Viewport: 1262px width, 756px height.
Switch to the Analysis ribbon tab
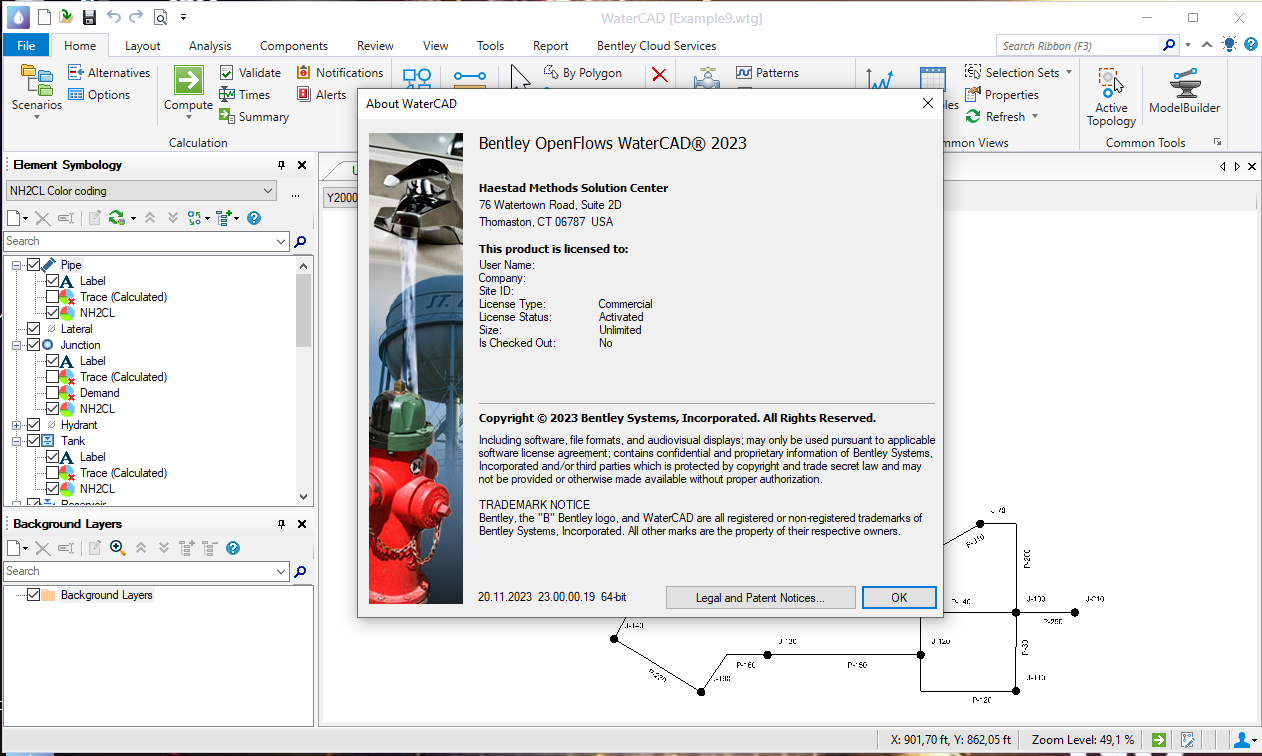pyautogui.click(x=210, y=46)
